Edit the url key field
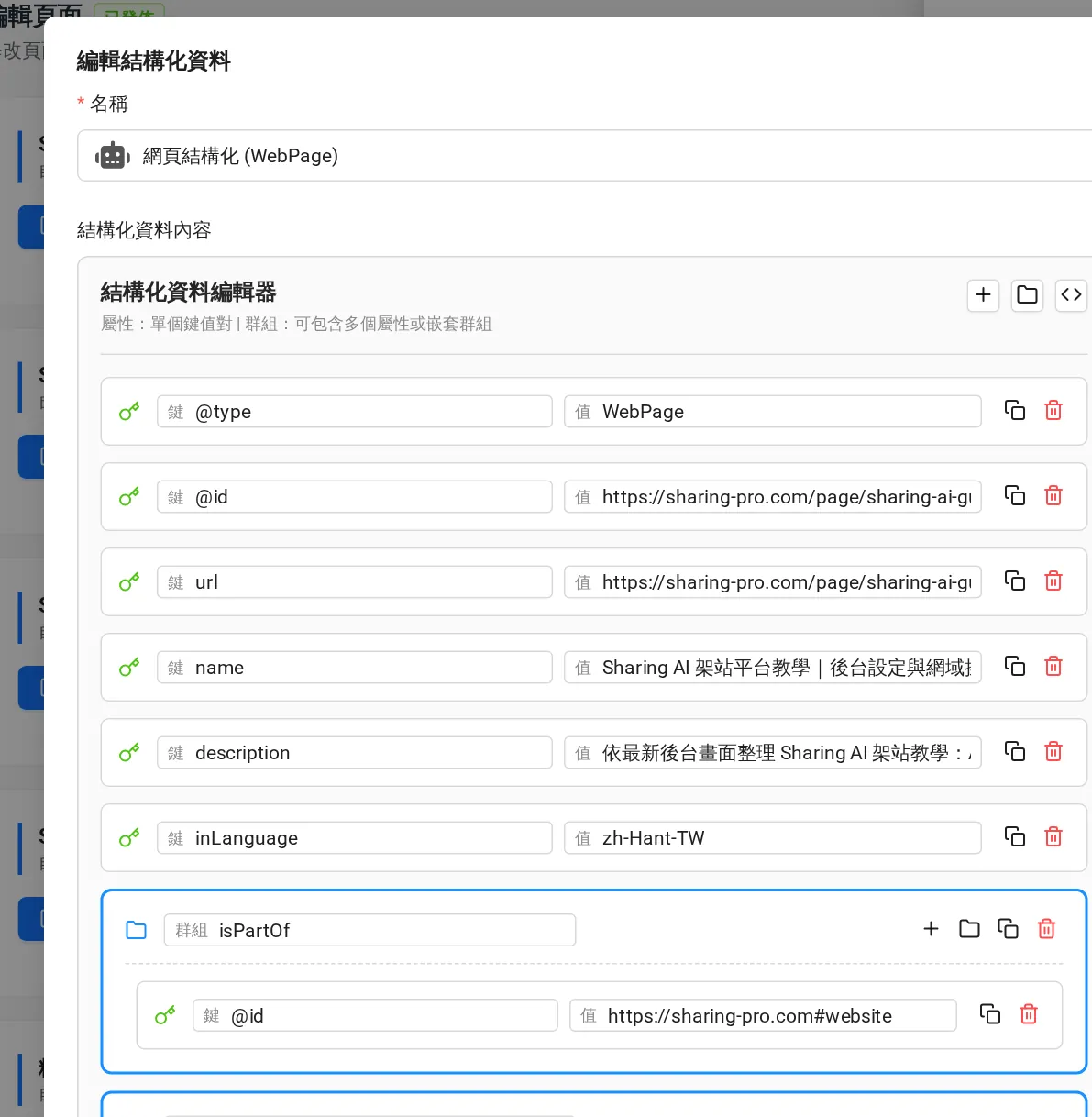The height and width of the screenshot is (1117, 1092). click(x=355, y=582)
